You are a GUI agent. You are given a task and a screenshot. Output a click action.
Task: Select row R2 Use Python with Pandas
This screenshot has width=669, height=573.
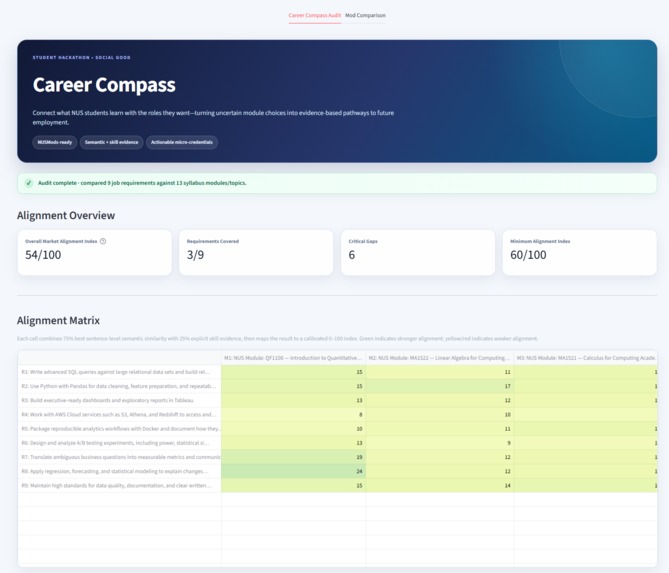click(x=119, y=386)
